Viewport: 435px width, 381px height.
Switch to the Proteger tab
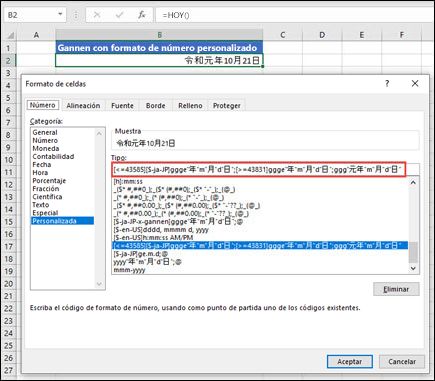coord(227,106)
